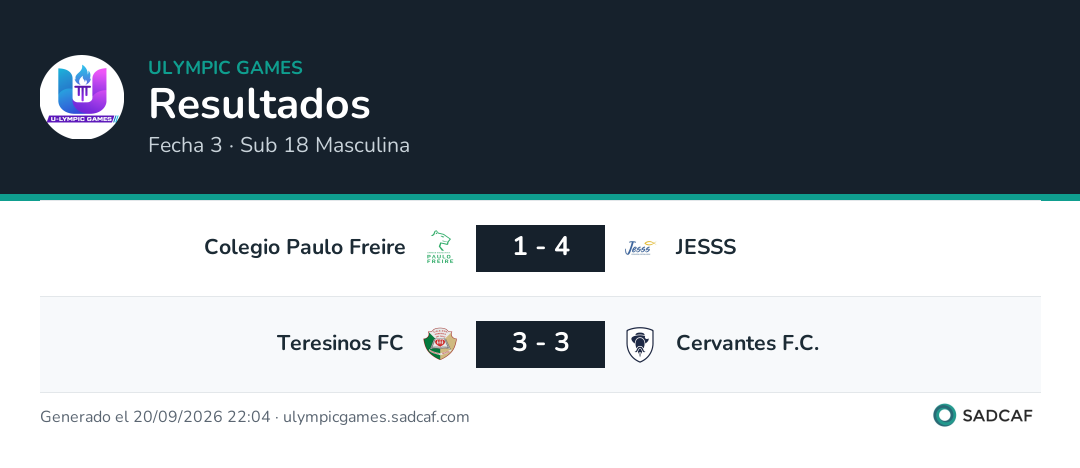This screenshot has height=468, width=1080.
Task: Visit ulympicgames.sadcaf.com in the footer
Action: point(376,417)
